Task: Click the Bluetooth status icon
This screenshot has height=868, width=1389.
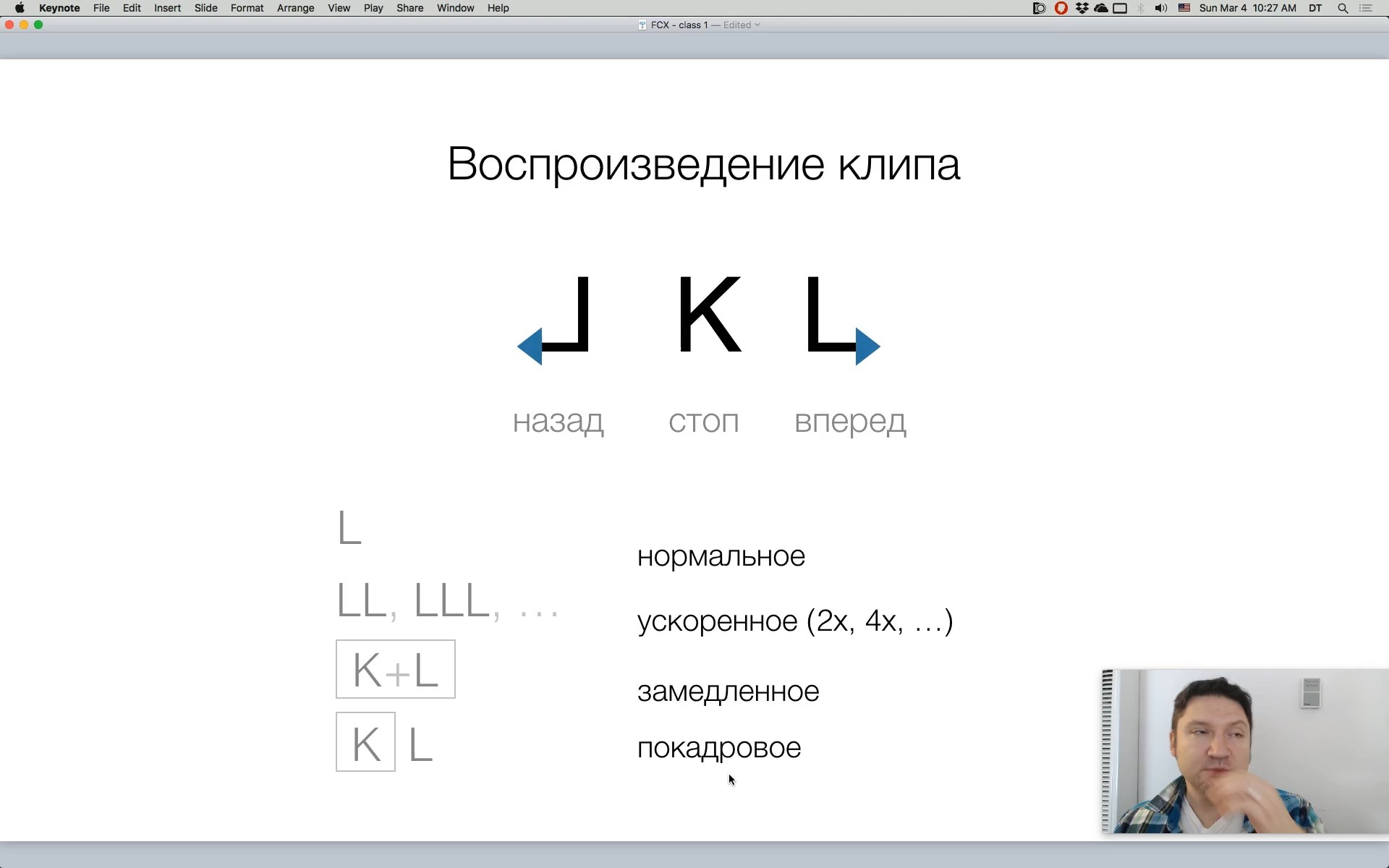Action: coord(1141,8)
